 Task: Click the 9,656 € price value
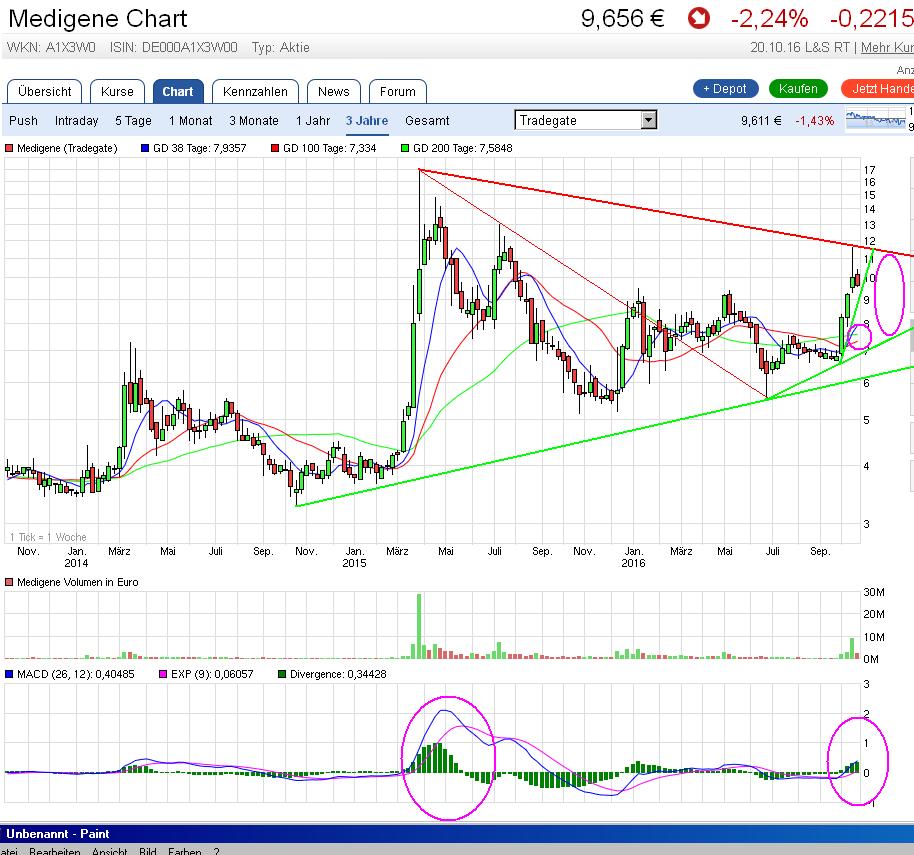[x=623, y=19]
